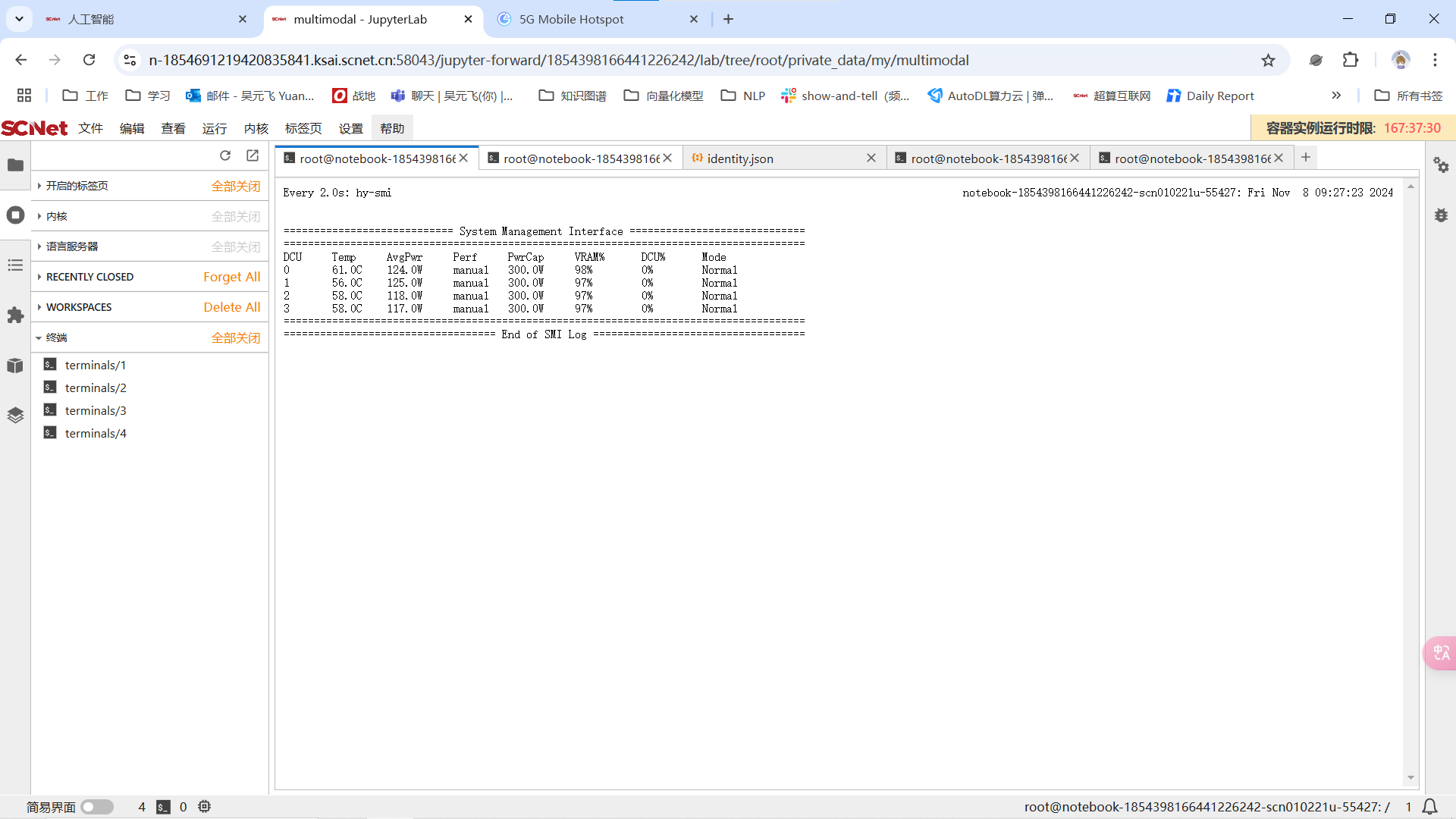Viewport: 1456px width, 819px height.
Task: Open the extension manager puzzle icon
Action: [15, 315]
